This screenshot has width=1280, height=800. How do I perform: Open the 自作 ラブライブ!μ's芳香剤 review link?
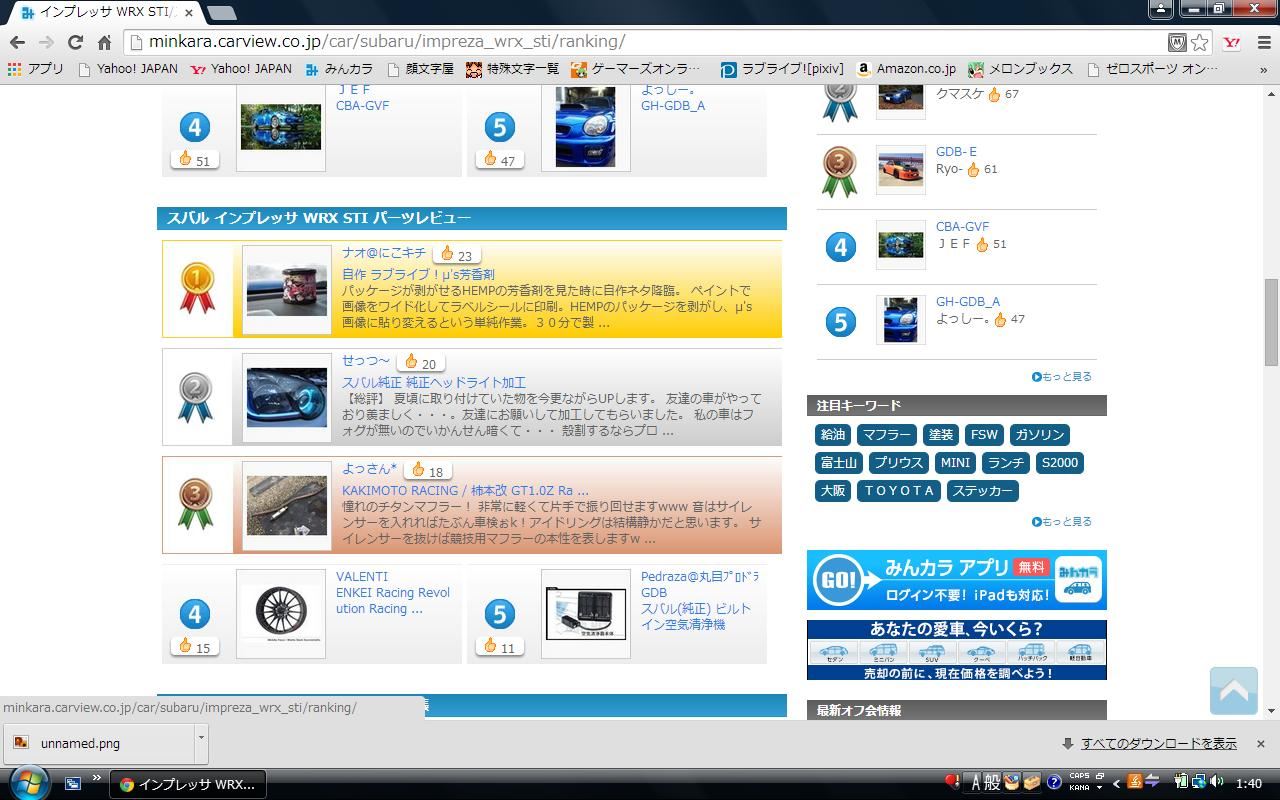pos(418,274)
